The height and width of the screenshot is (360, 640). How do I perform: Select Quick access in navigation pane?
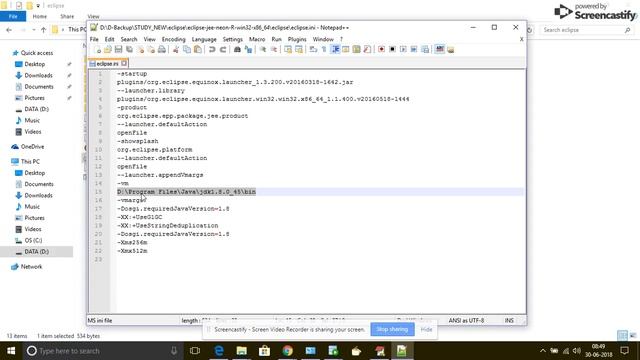coord(37,53)
